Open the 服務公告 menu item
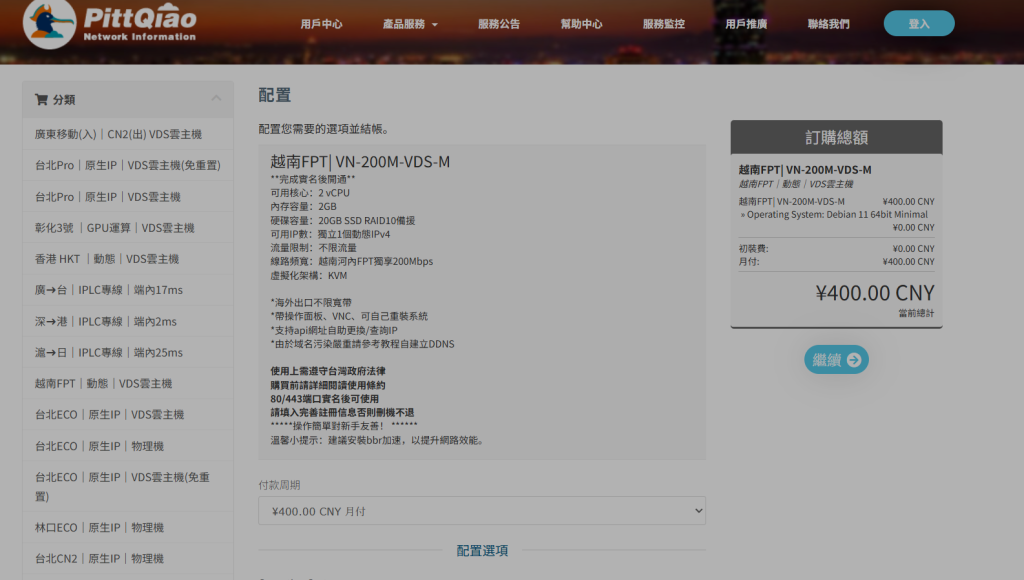The image size is (1024, 580). (499, 24)
